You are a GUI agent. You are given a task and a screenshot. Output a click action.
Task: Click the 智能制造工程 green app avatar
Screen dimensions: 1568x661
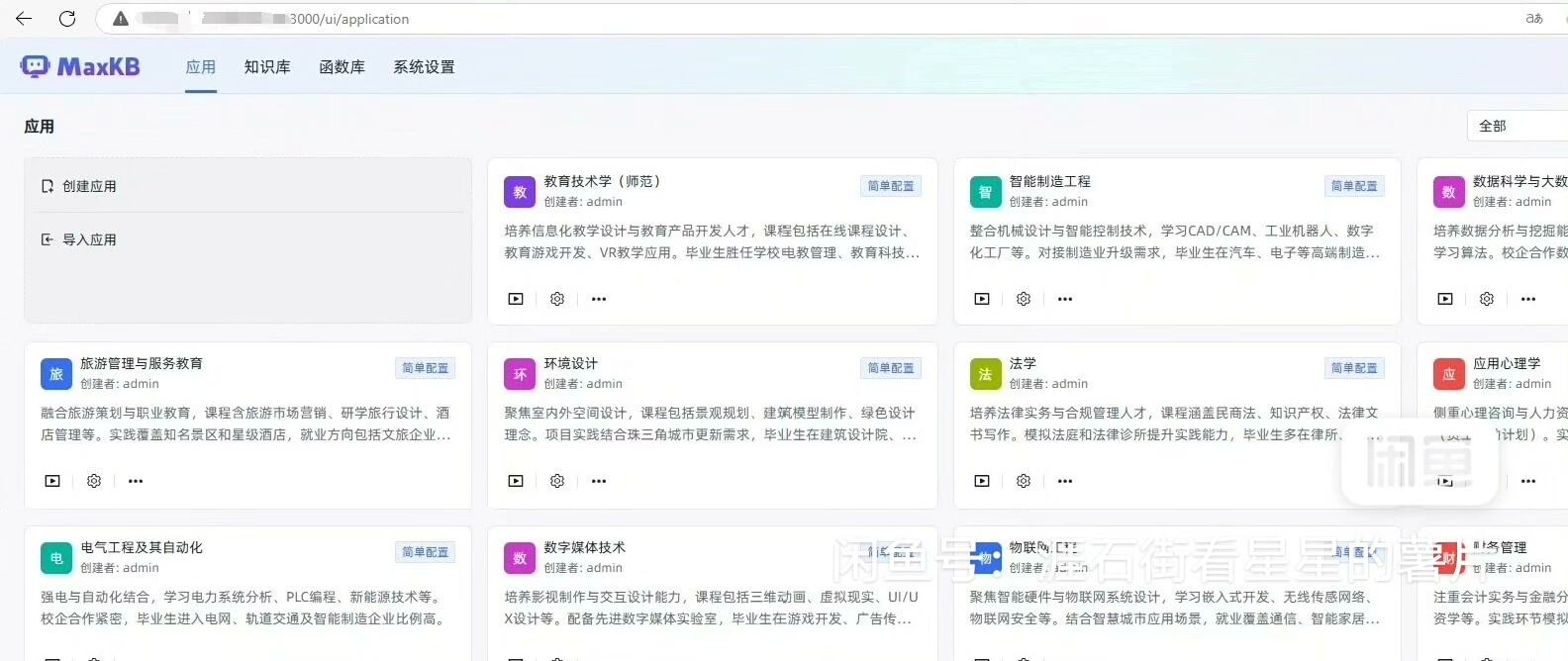coord(985,192)
